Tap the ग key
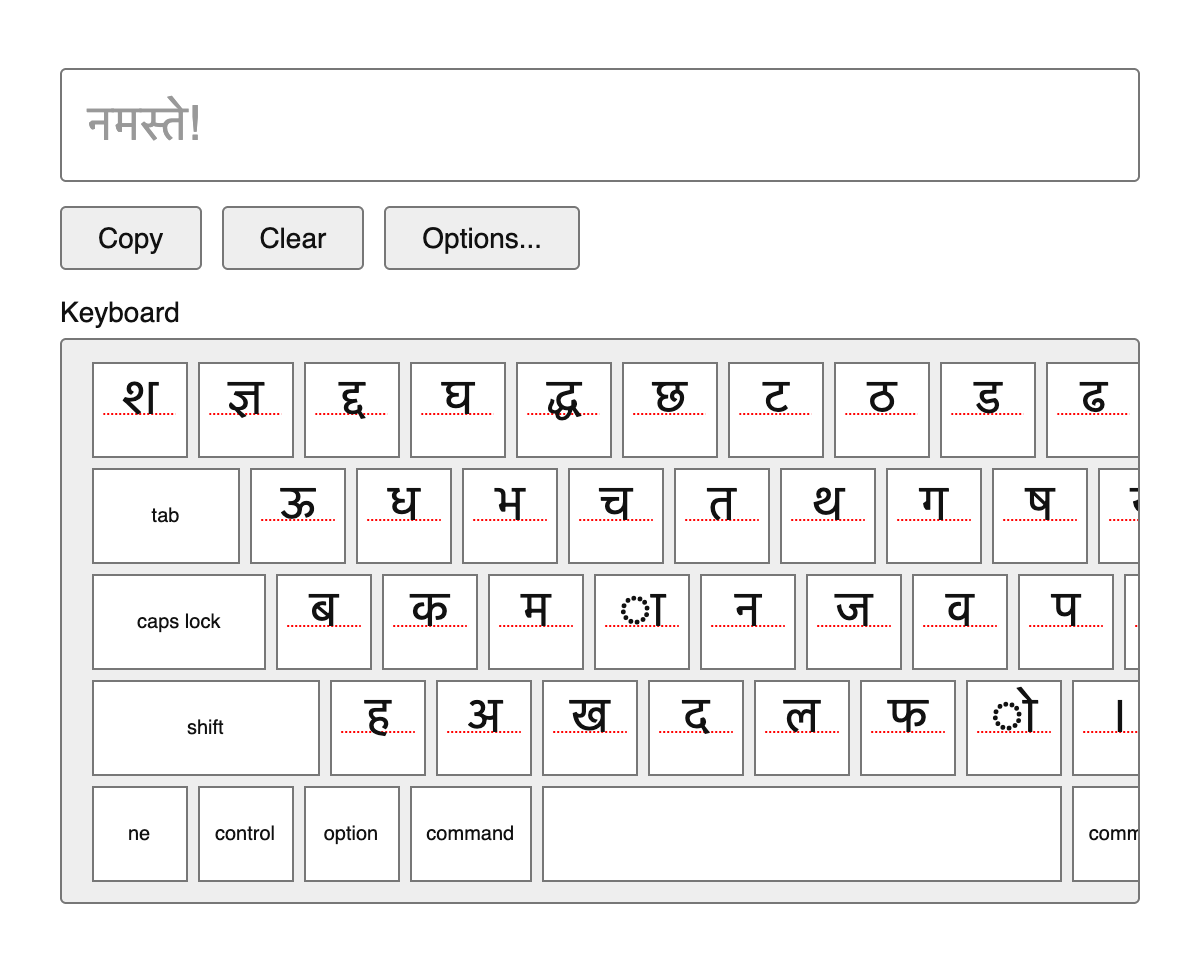 [x=934, y=516]
